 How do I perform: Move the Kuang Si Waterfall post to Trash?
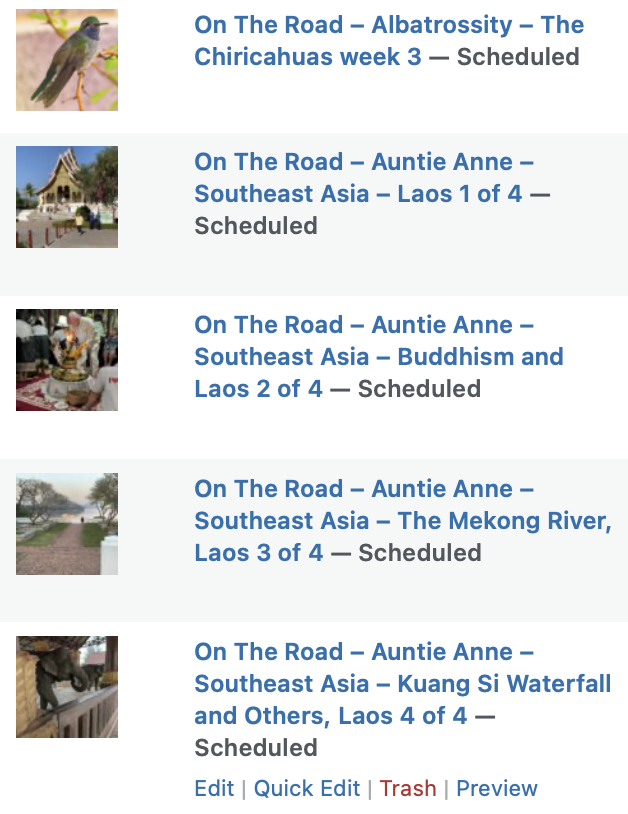[408, 788]
